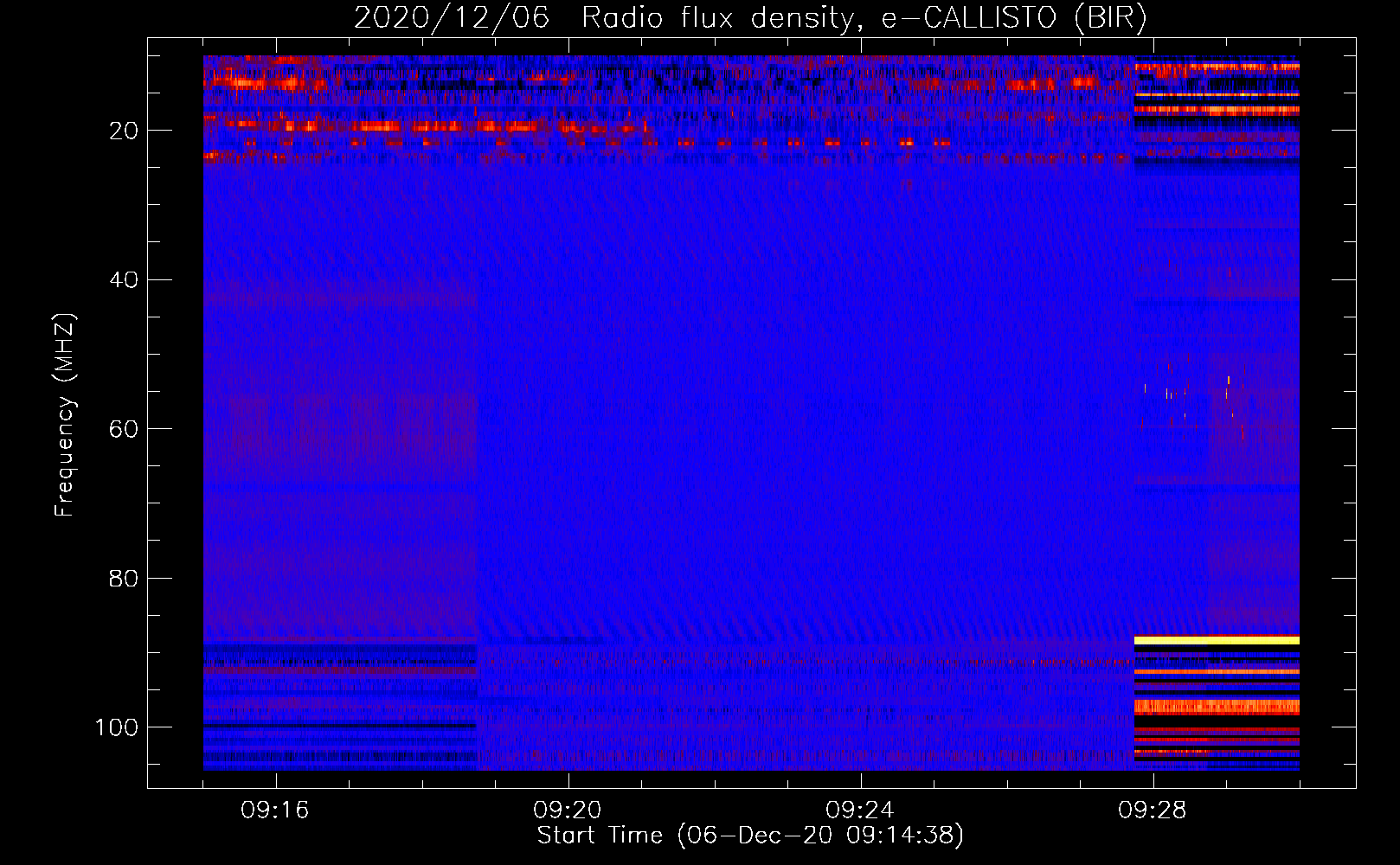1400x865 pixels.
Task: Click the 100 MHz frequency tick label
Action: pos(117,727)
